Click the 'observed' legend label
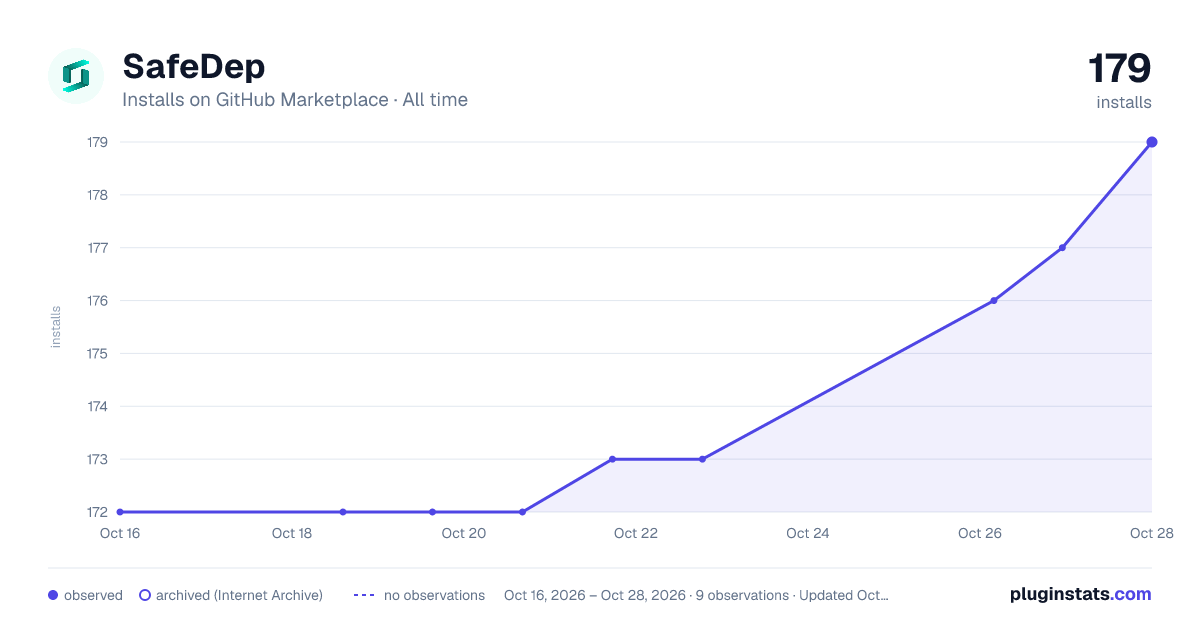The height and width of the screenshot is (630, 1200). click(x=93, y=595)
